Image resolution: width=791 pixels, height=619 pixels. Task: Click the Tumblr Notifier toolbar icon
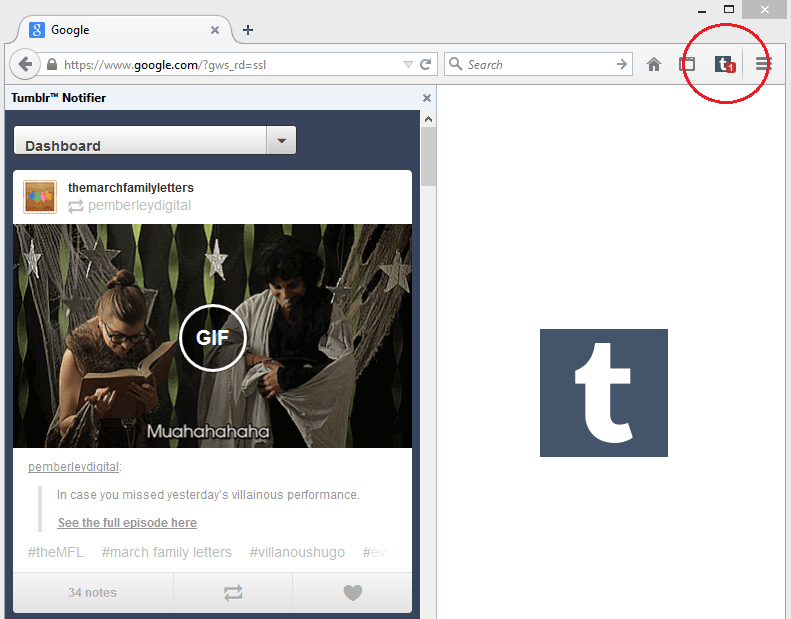725,65
